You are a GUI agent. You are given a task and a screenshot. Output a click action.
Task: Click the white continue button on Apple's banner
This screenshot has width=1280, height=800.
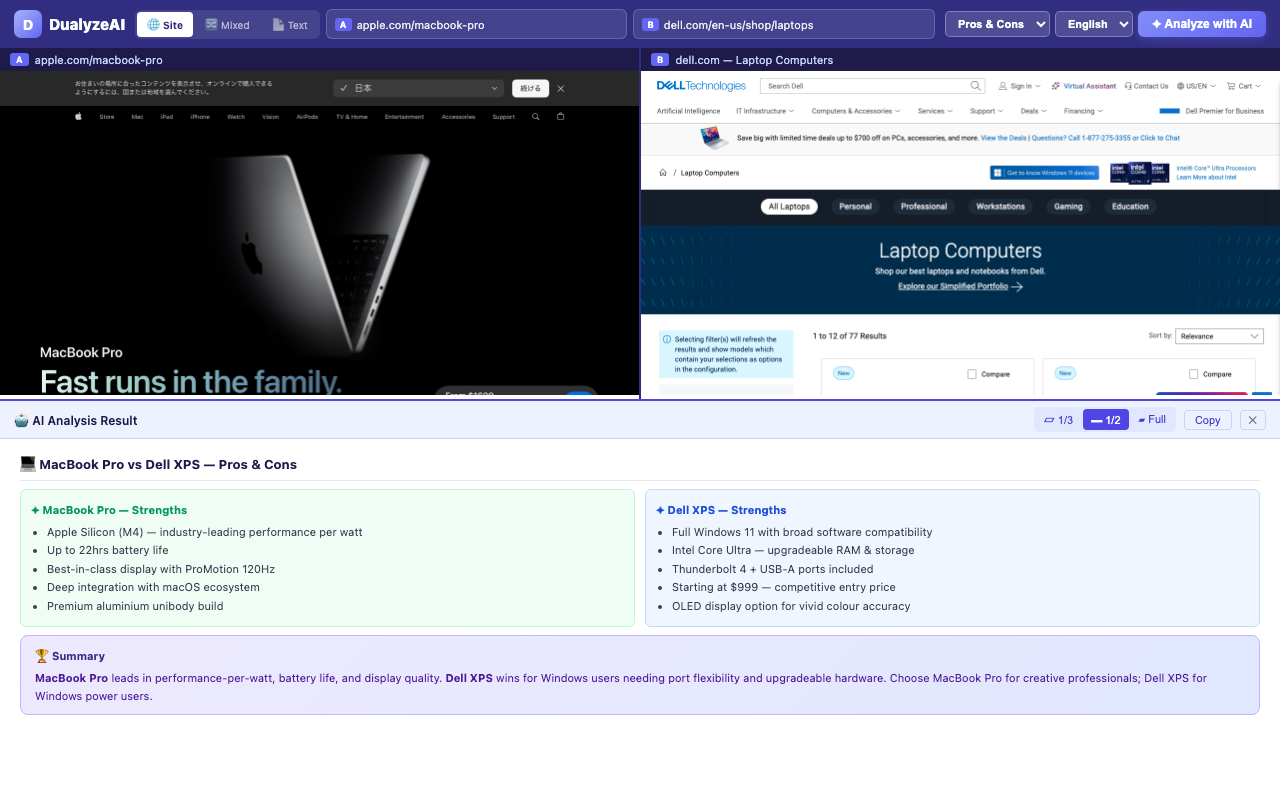(530, 88)
